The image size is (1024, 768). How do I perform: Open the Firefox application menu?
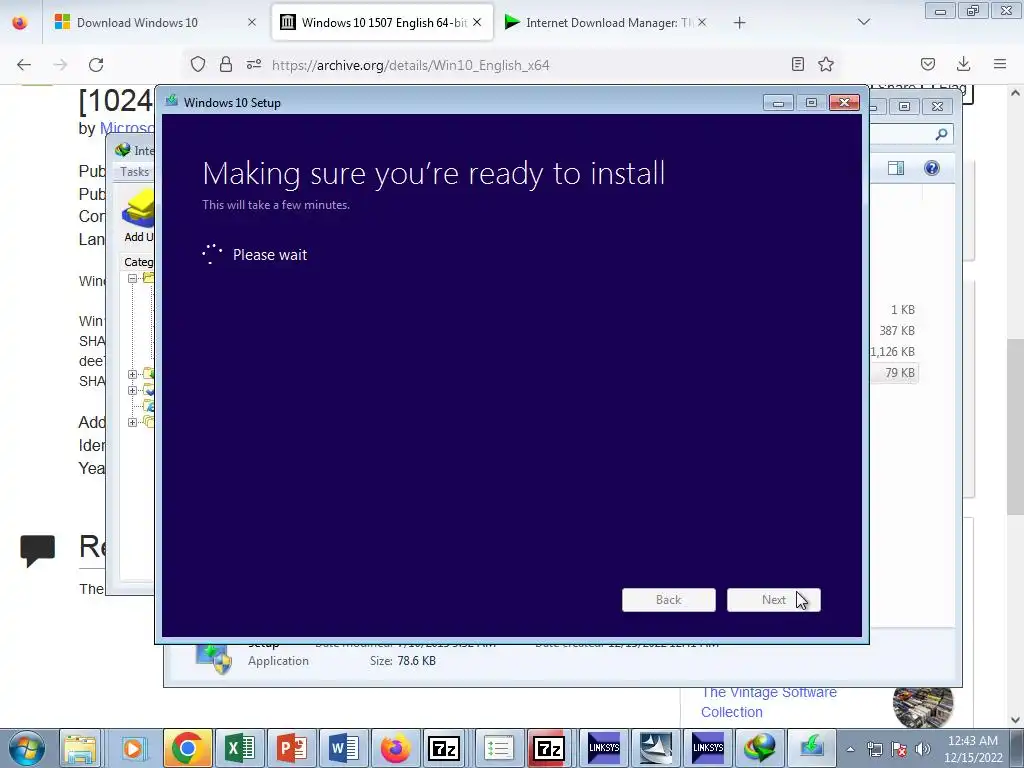pyautogui.click(x=1000, y=64)
